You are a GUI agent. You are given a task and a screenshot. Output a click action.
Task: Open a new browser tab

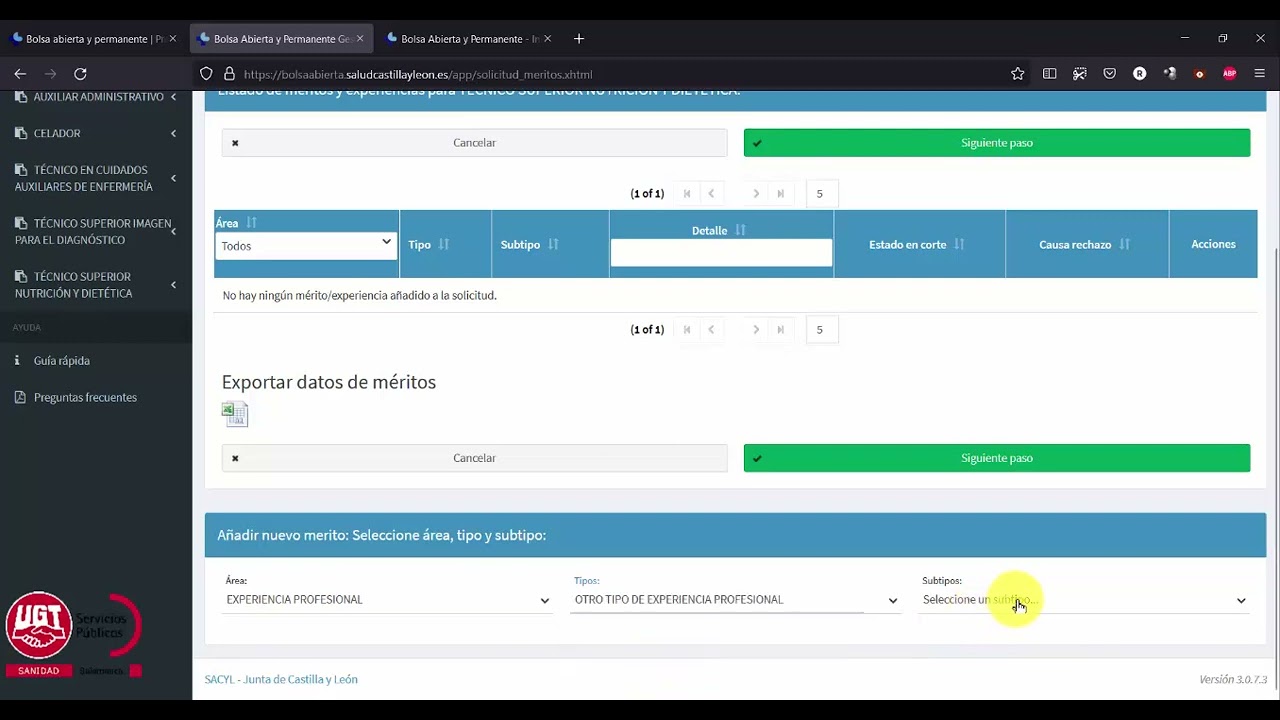click(579, 39)
